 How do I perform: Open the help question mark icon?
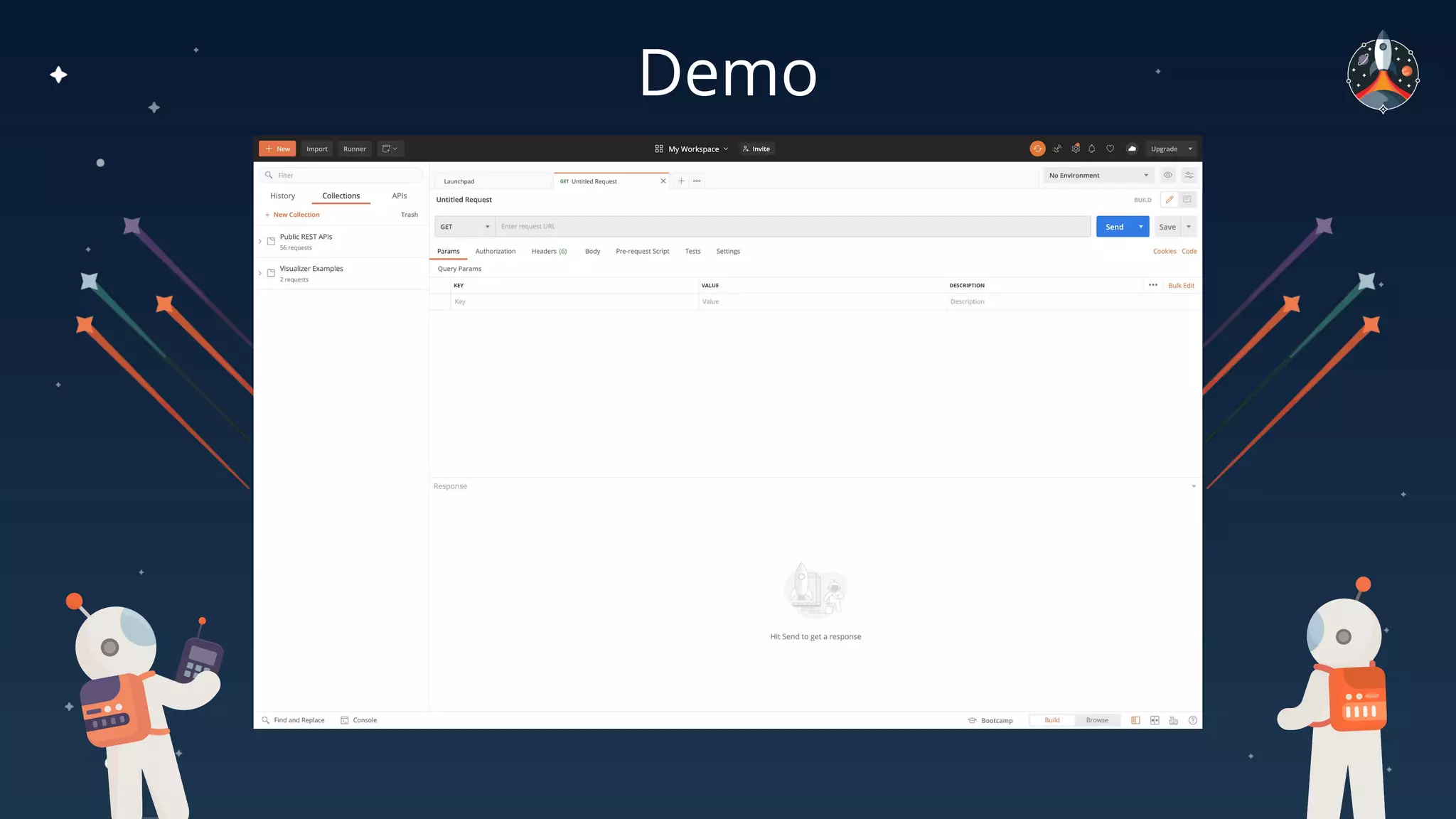click(1193, 720)
